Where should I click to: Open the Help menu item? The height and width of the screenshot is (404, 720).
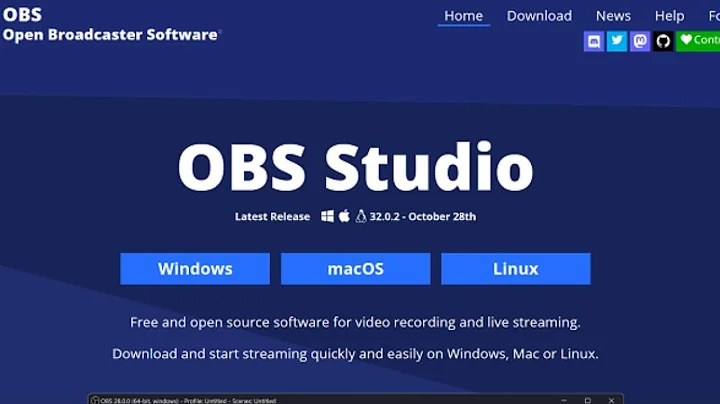point(669,16)
